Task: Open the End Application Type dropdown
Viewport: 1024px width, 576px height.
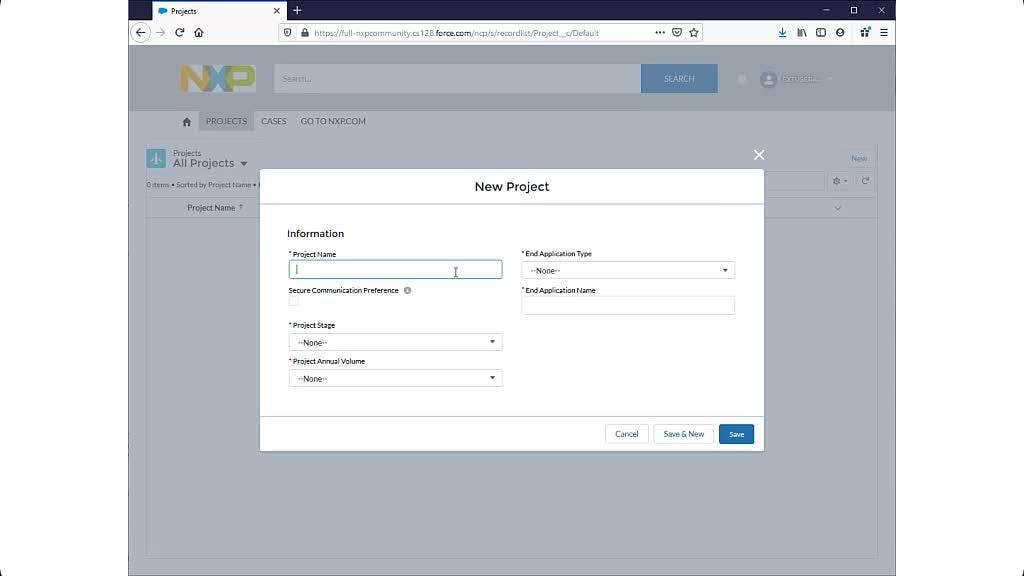Action: [628, 270]
